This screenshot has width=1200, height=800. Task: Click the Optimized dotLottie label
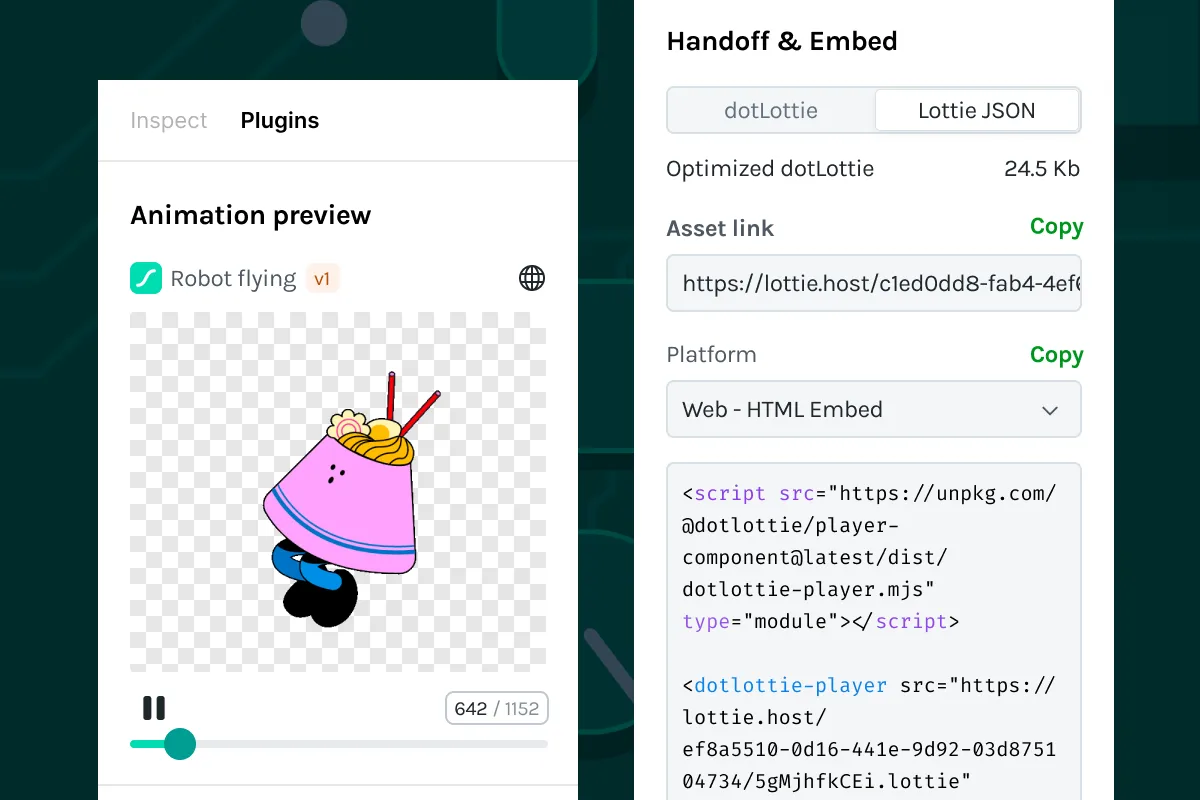coord(770,169)
